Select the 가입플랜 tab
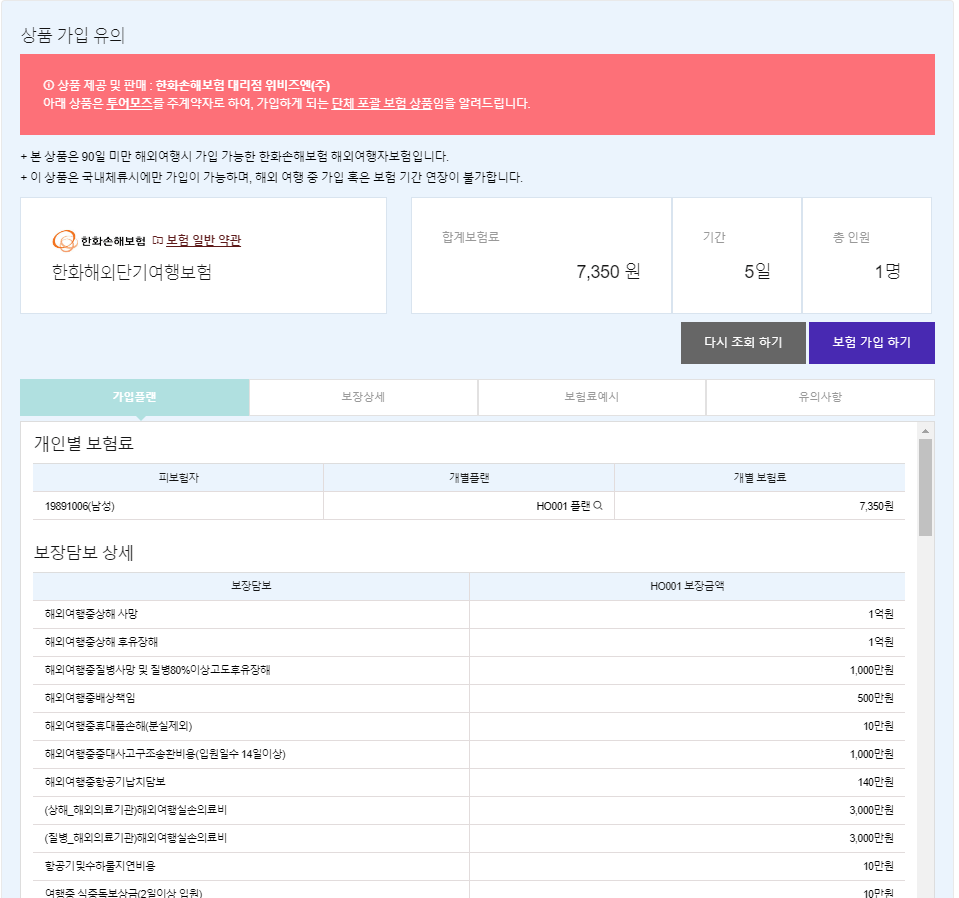The image size is (959, 898). click(135, 397)
